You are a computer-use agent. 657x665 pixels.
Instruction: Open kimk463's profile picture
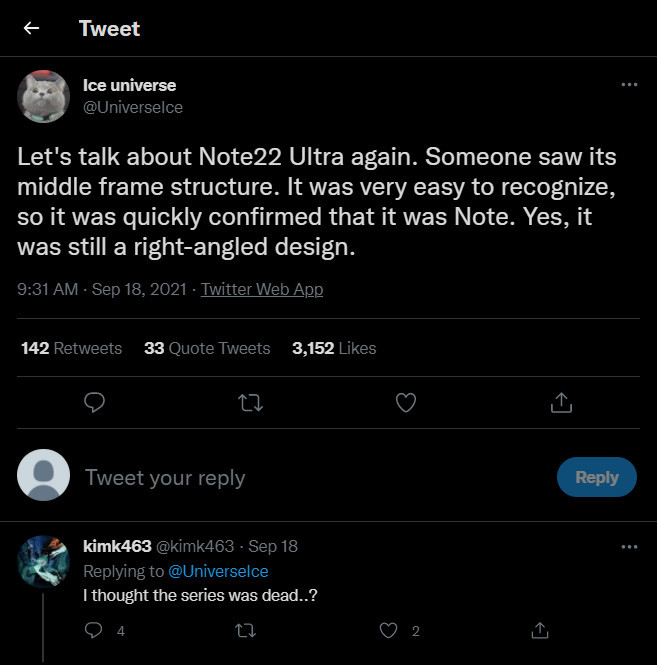click(x=43, y=562)
